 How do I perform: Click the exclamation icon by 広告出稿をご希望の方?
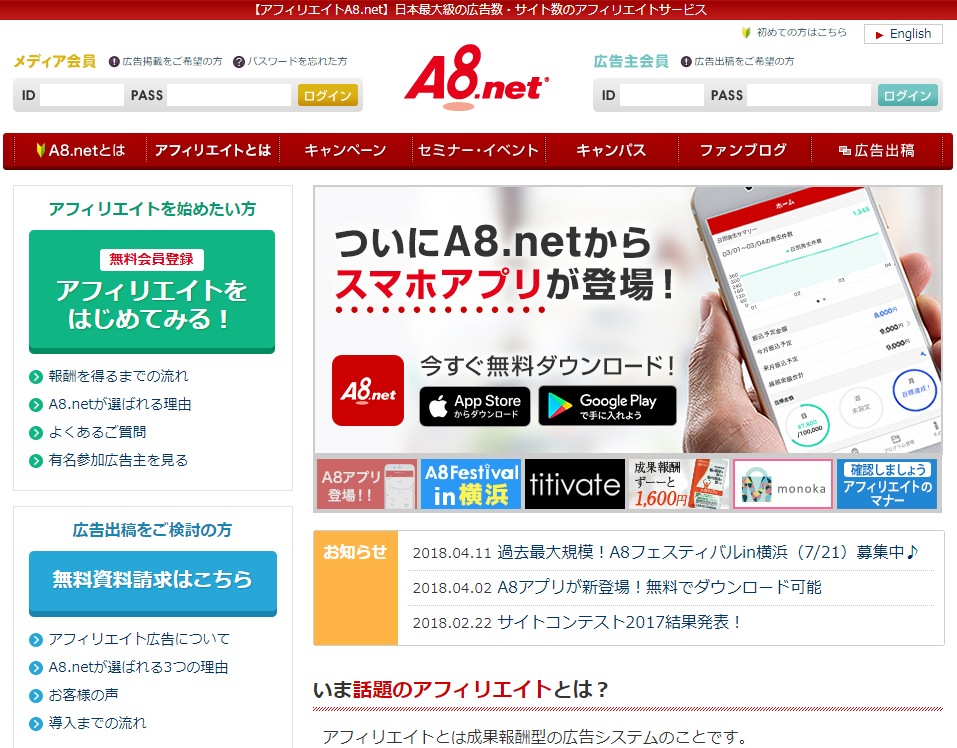686,62
